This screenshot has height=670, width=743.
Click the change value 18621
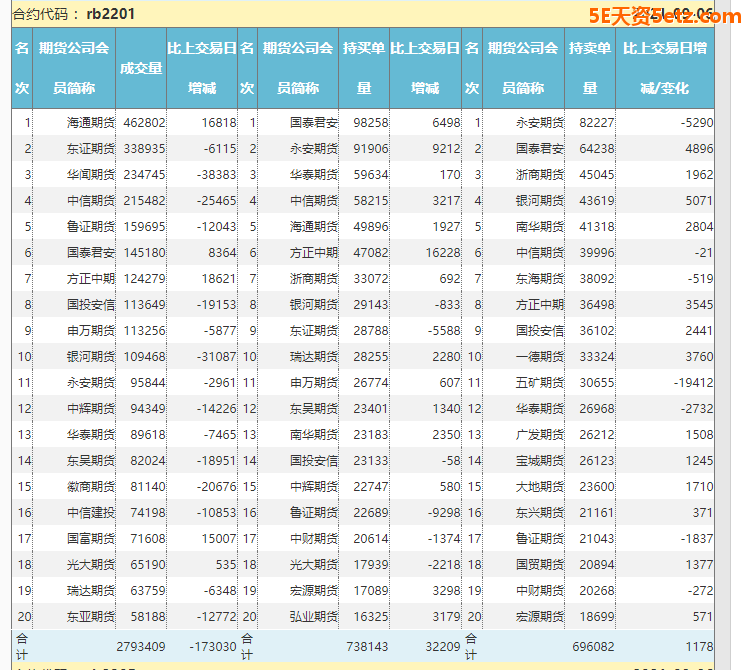point(218,279)
